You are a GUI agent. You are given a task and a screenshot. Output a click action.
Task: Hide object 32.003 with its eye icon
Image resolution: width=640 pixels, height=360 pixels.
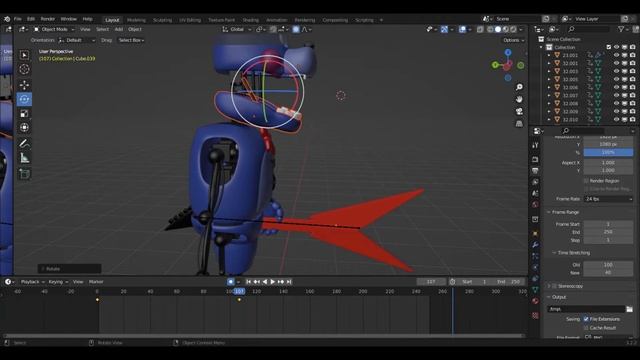click(x=616, y=71)
